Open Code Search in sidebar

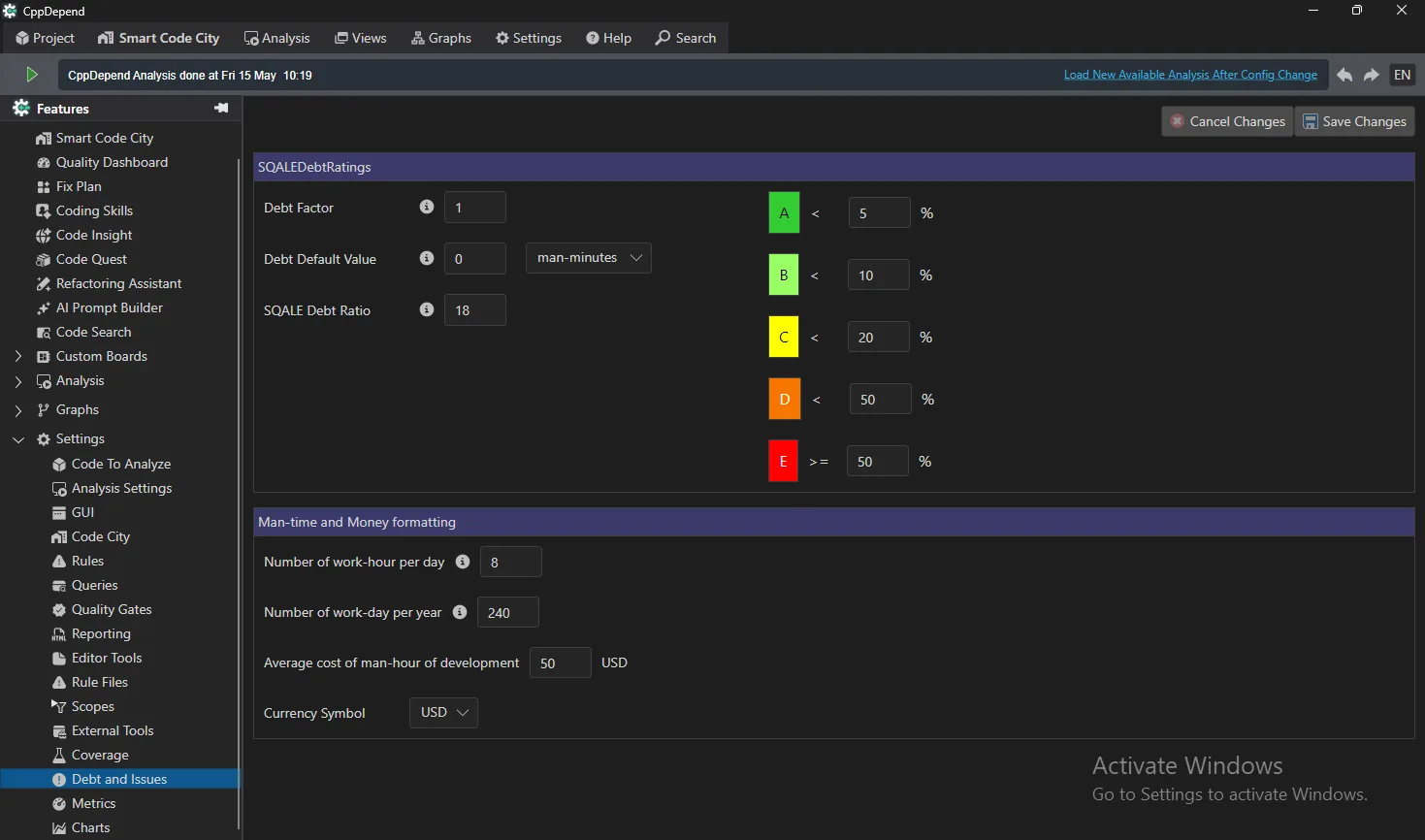pos(83,332)
